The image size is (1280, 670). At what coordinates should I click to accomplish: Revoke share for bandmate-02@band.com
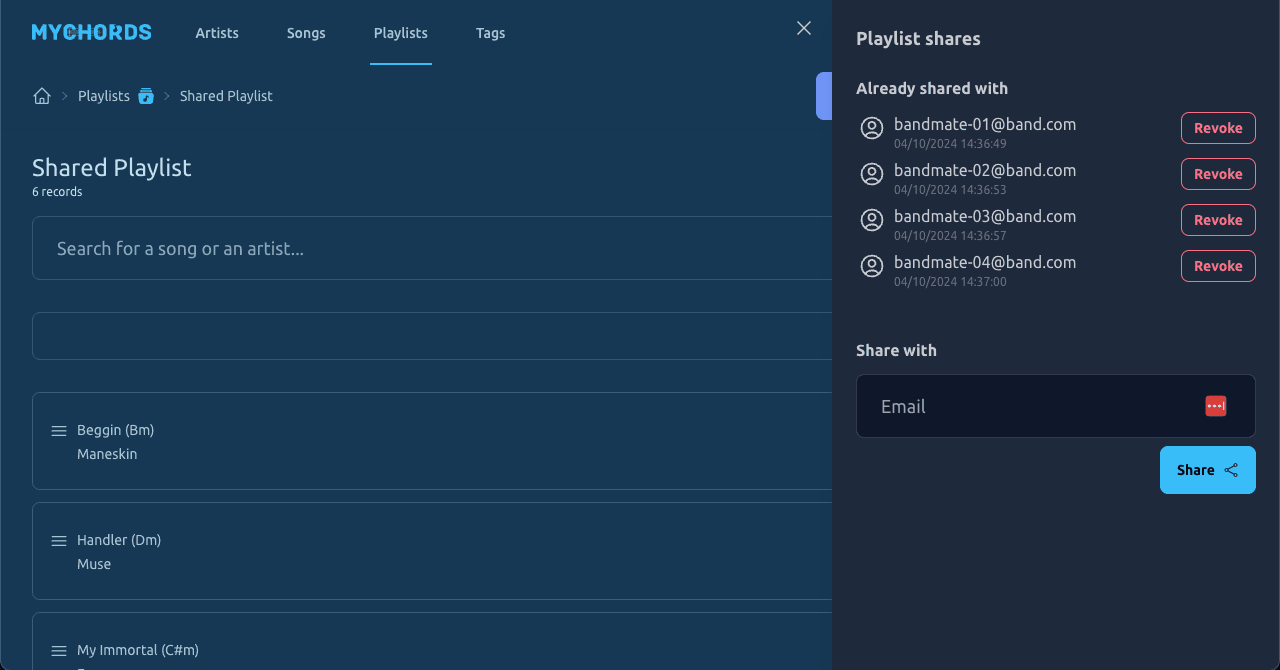point(1218,174)
